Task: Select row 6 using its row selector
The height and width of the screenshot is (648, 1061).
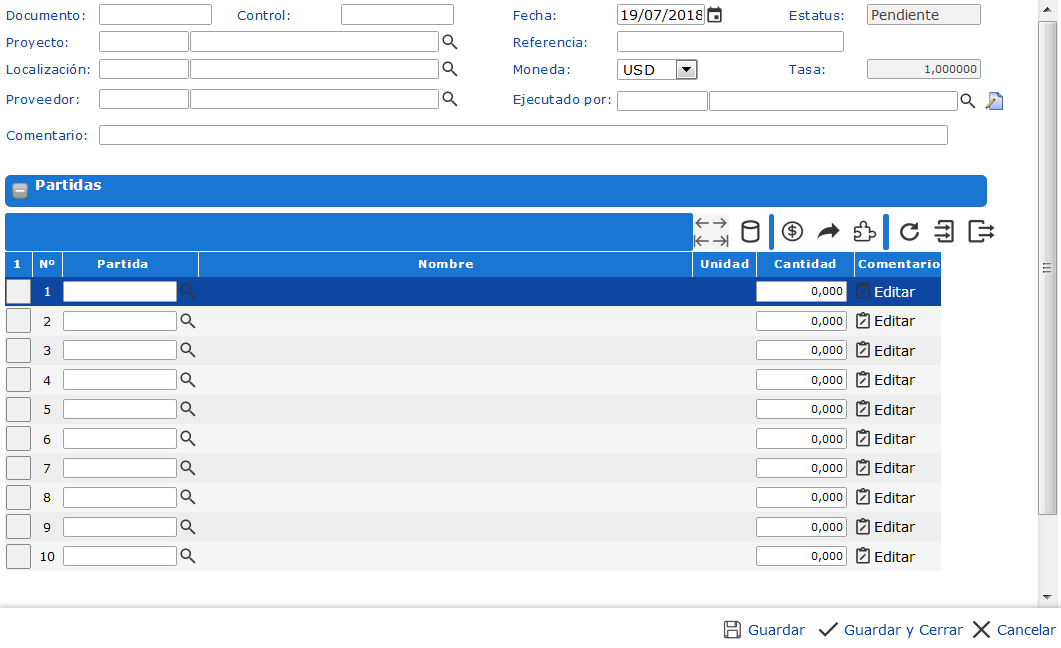Action: (18, 438)
